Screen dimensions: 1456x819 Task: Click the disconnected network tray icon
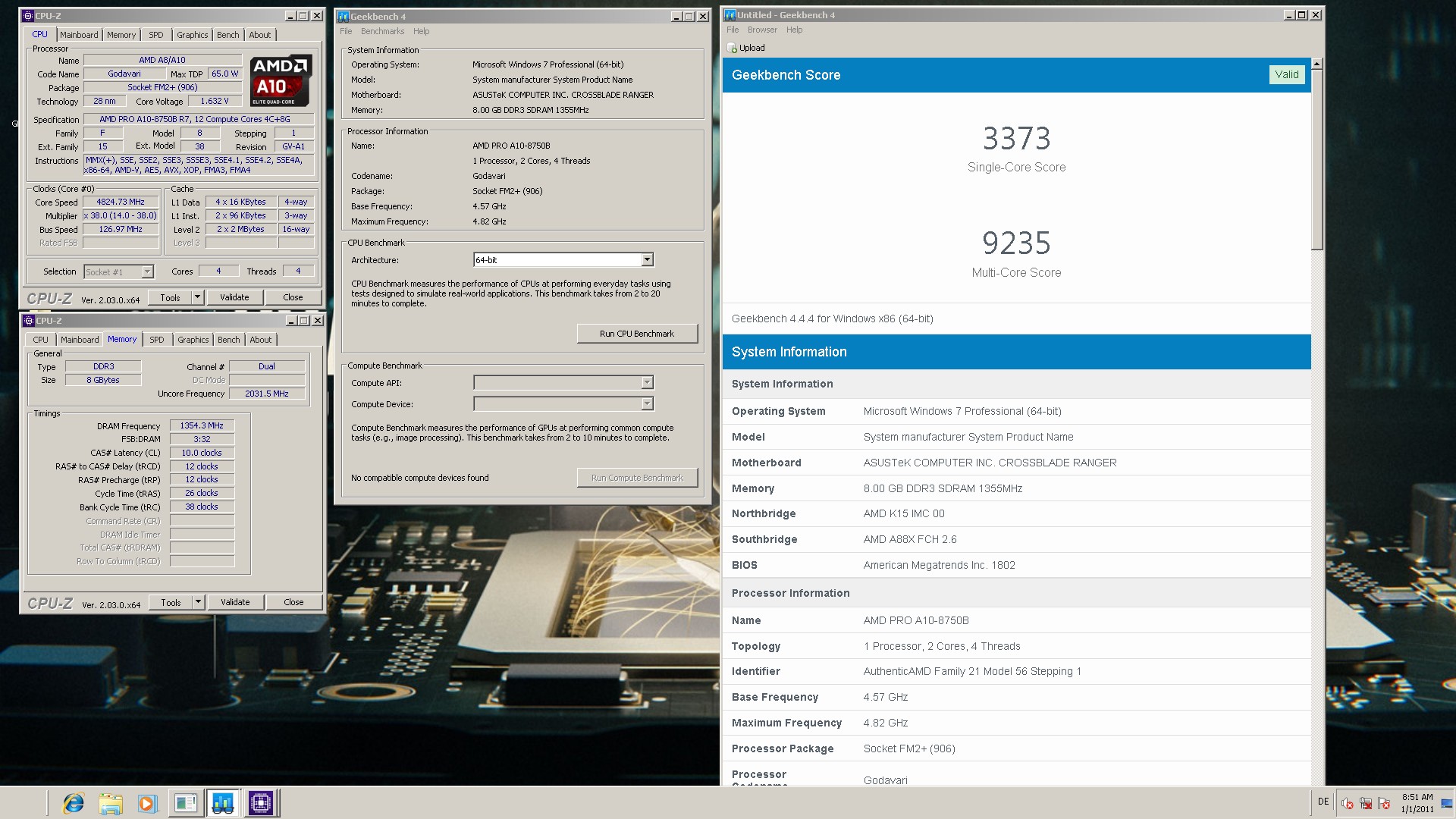tap(1366, 803)
